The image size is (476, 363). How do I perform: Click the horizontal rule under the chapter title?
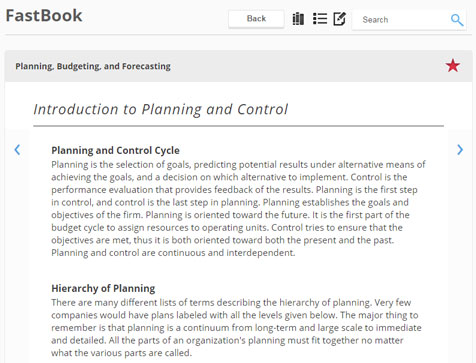click(x=238, y=126)
